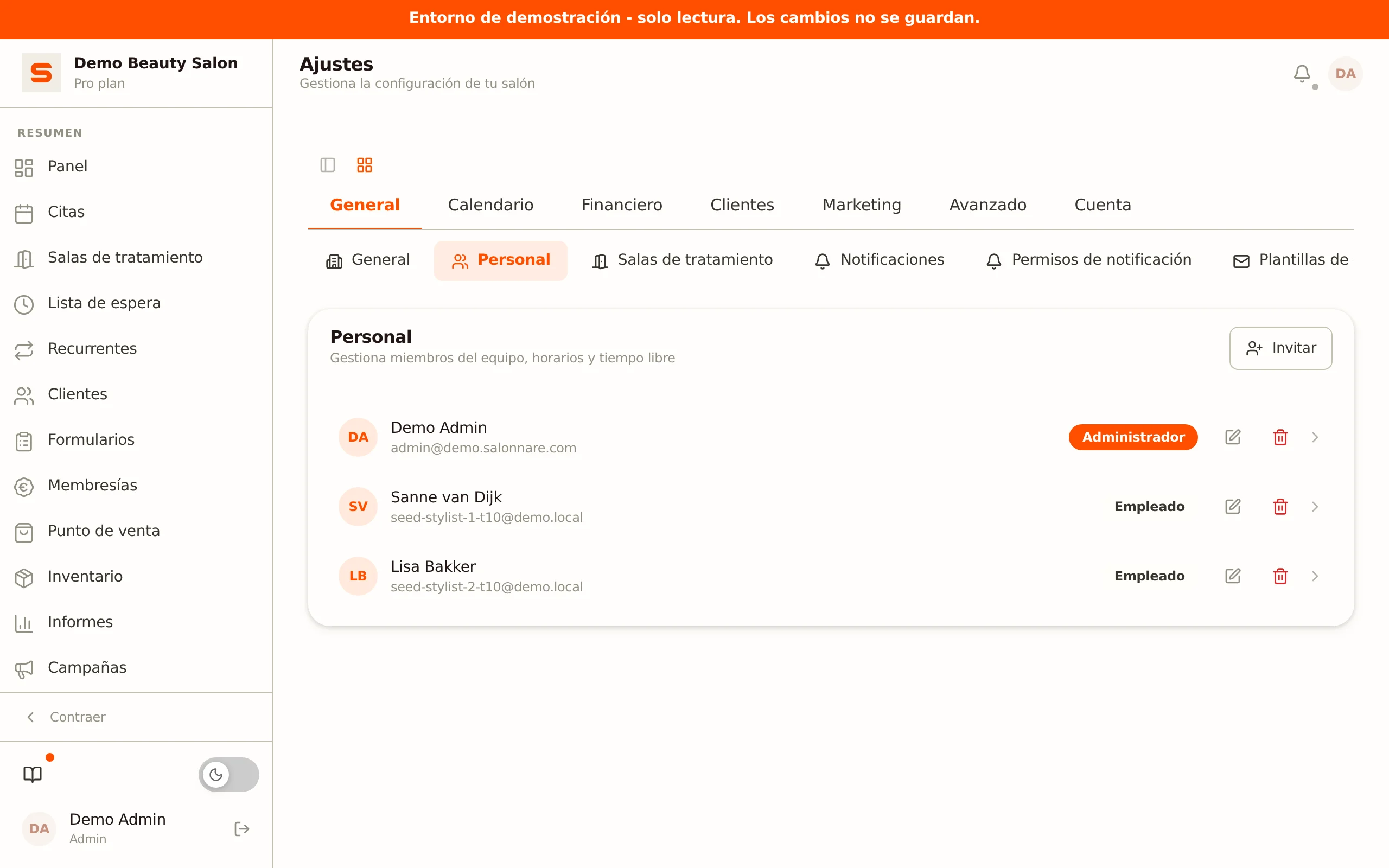1389x868 pixels.
Task: Open Punto de venta in sidebar
Action: (136, 531)
